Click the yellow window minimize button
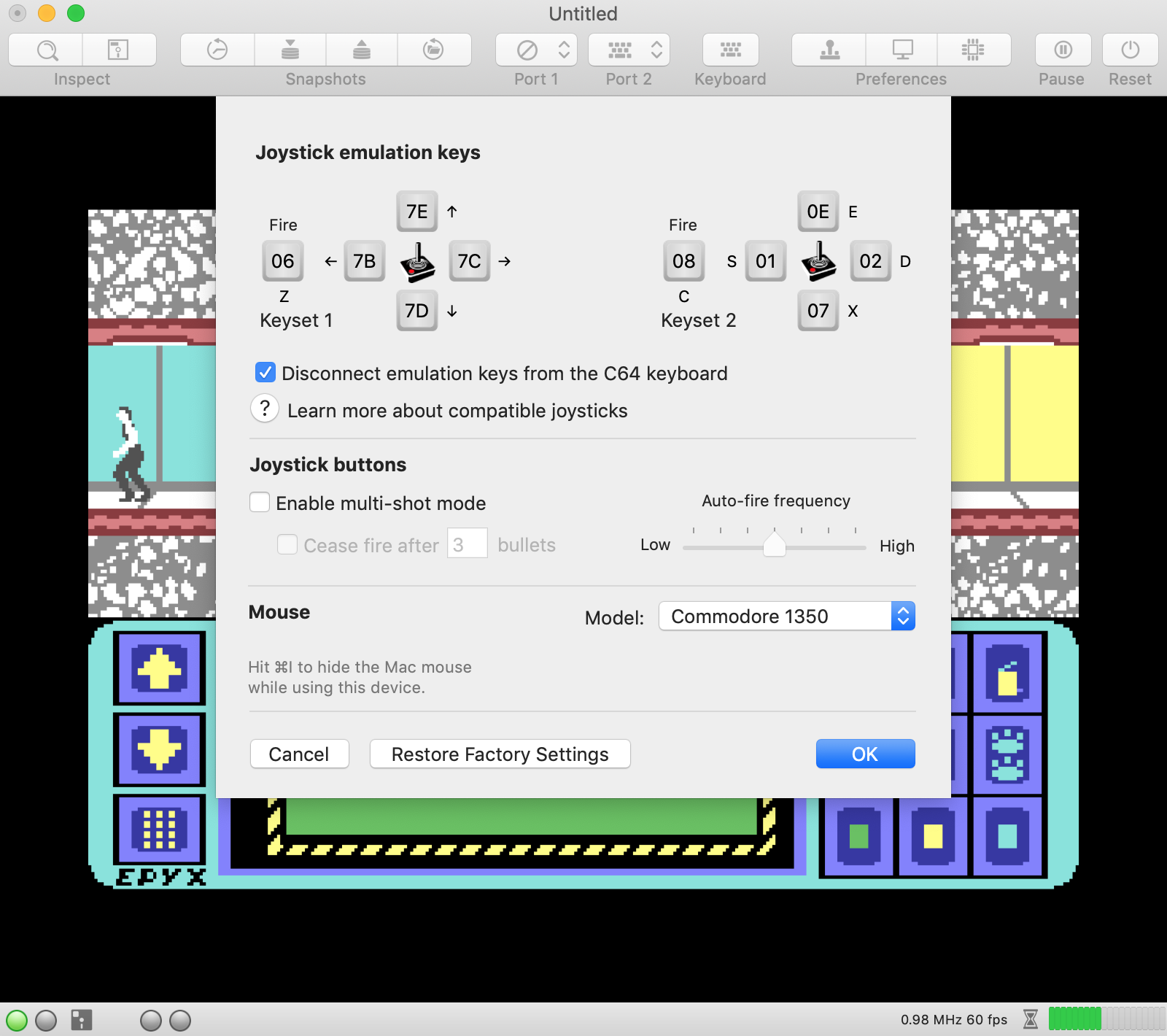1167x1036 pixels. tap(47, 13)
